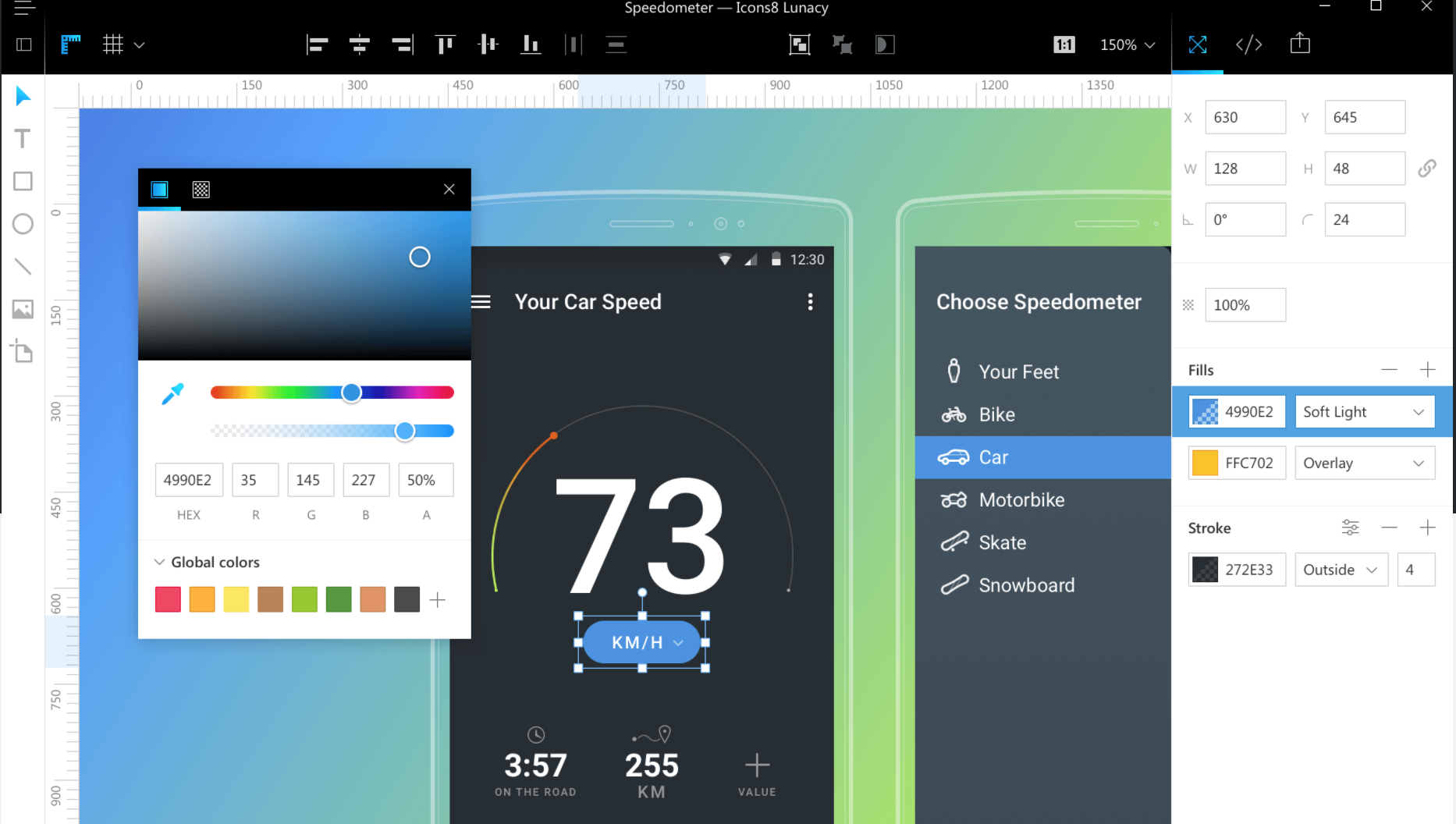Add a new fill with plus

coord(1427,370)
